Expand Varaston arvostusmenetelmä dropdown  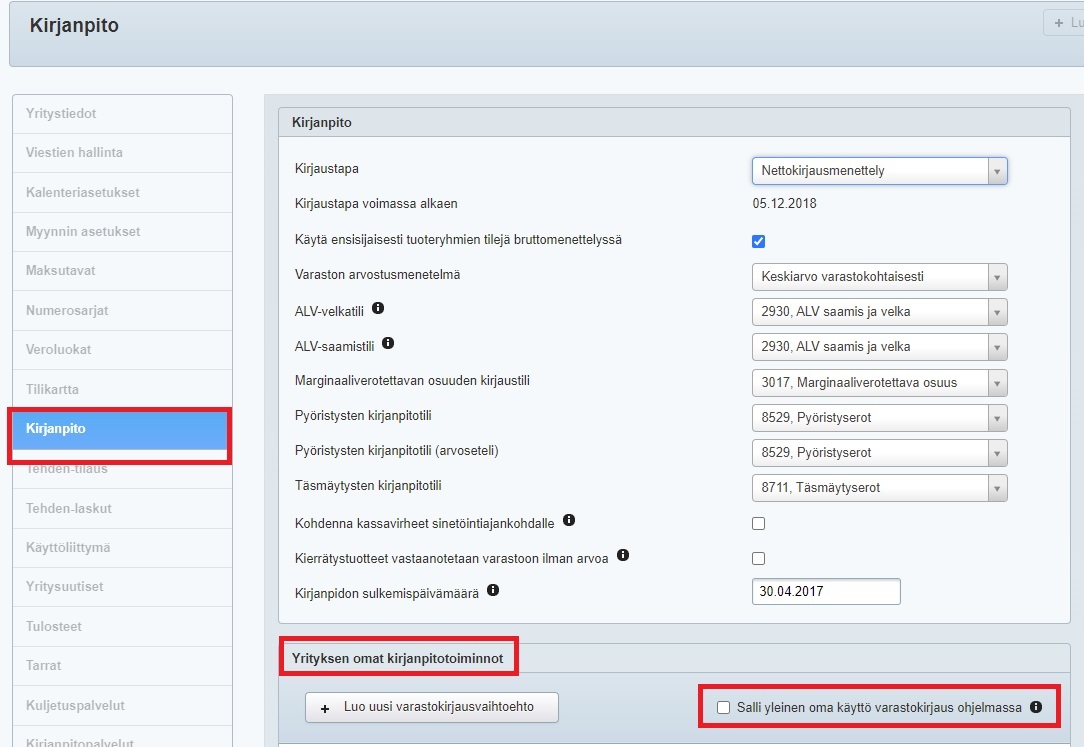(878, 276)
